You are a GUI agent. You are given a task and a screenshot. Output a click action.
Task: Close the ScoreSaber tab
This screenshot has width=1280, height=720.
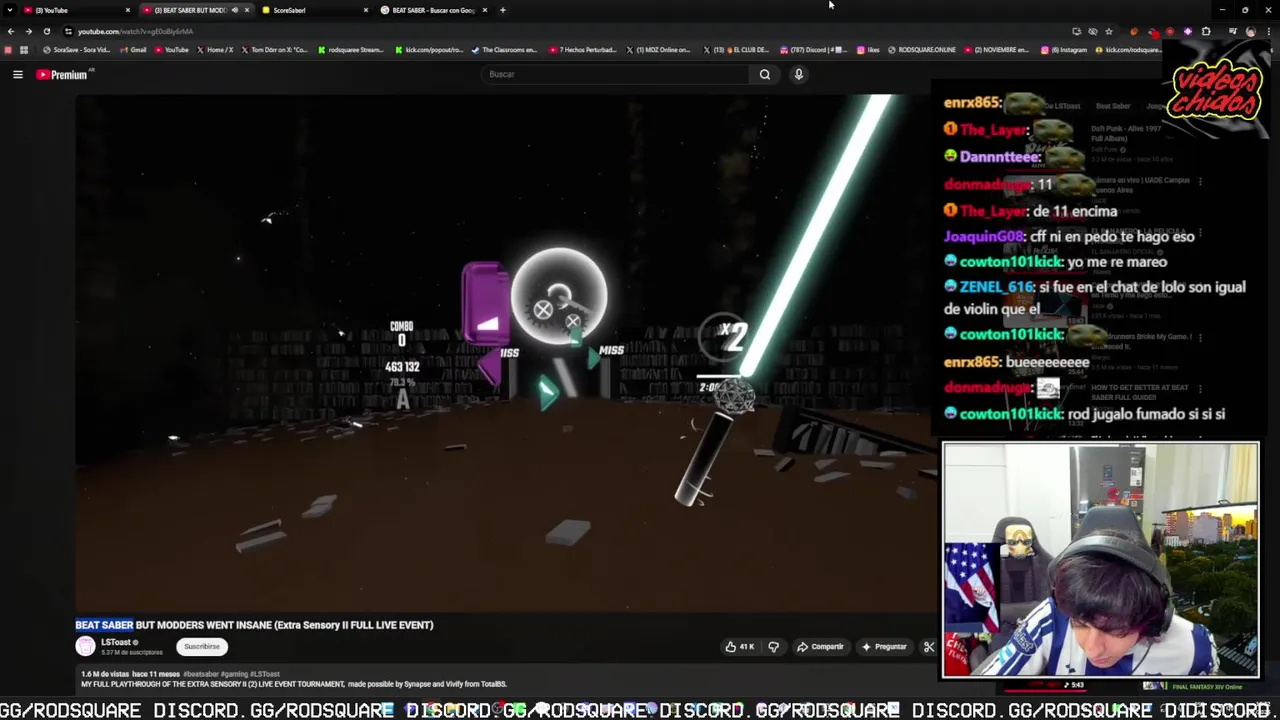click(x=365, y=10)
